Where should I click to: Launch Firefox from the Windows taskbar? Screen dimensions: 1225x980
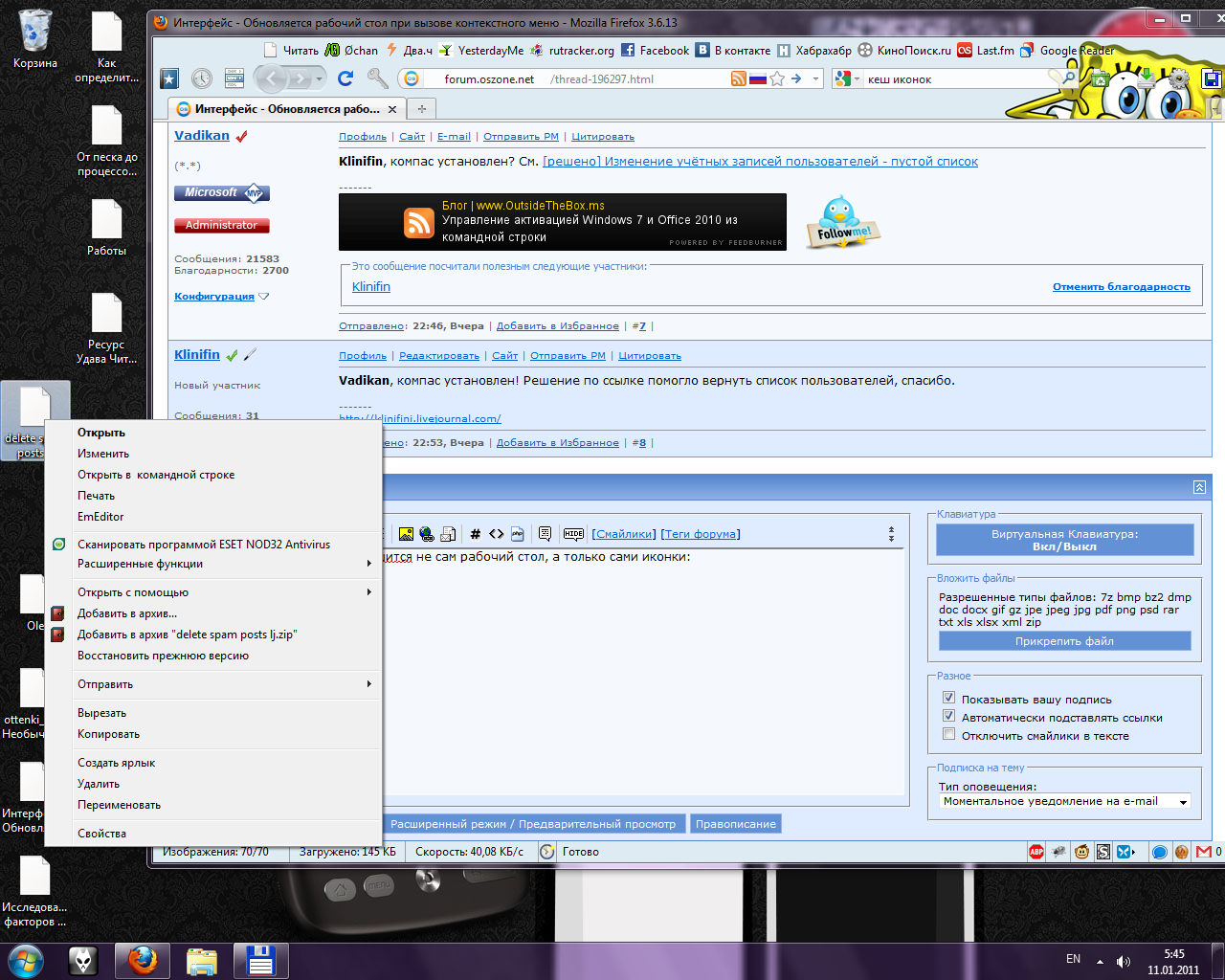point(143,960)
